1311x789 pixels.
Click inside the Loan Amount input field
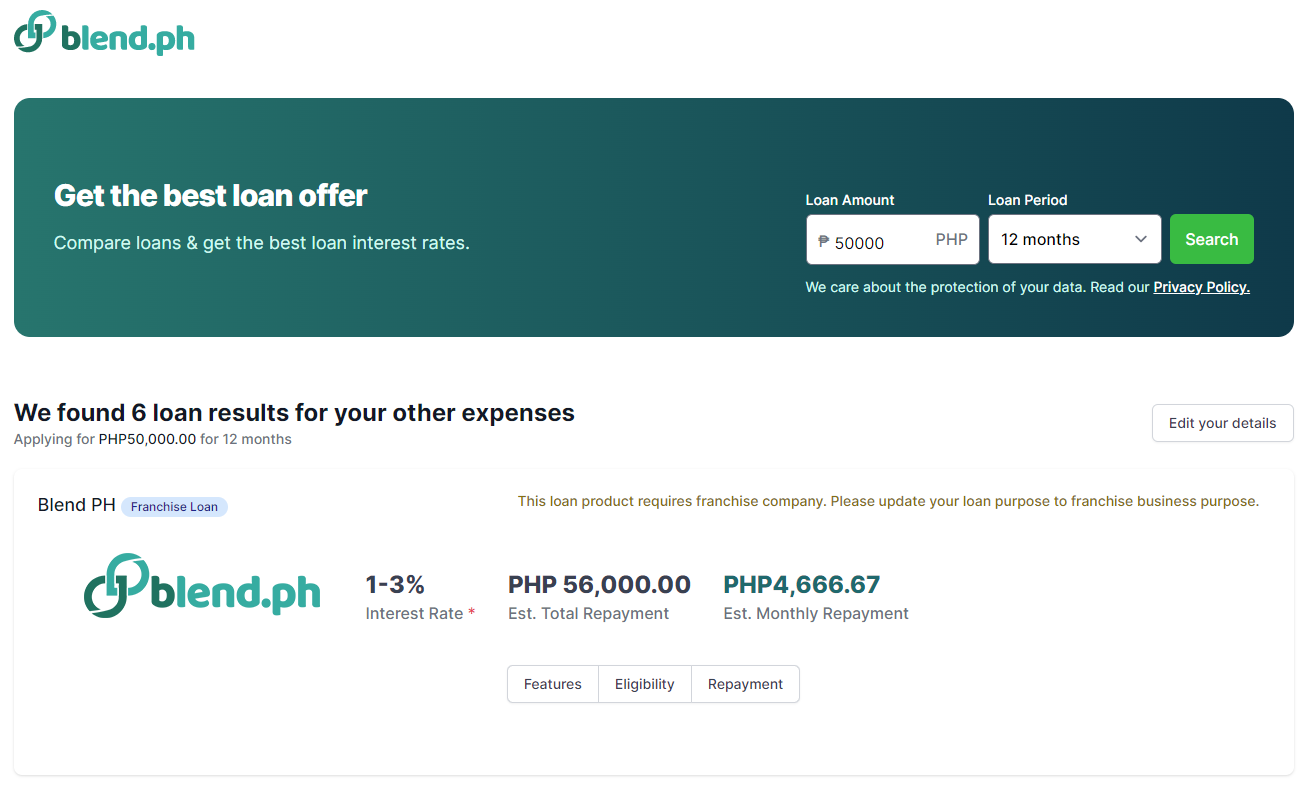880,239
